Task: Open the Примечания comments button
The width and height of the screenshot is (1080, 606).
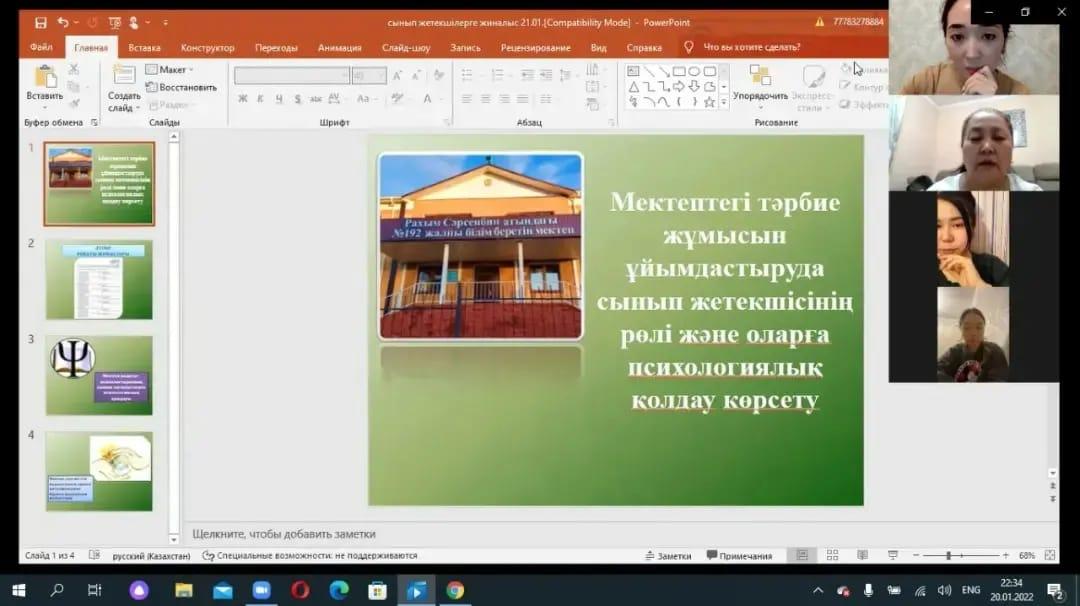Action: pos(739,556)
